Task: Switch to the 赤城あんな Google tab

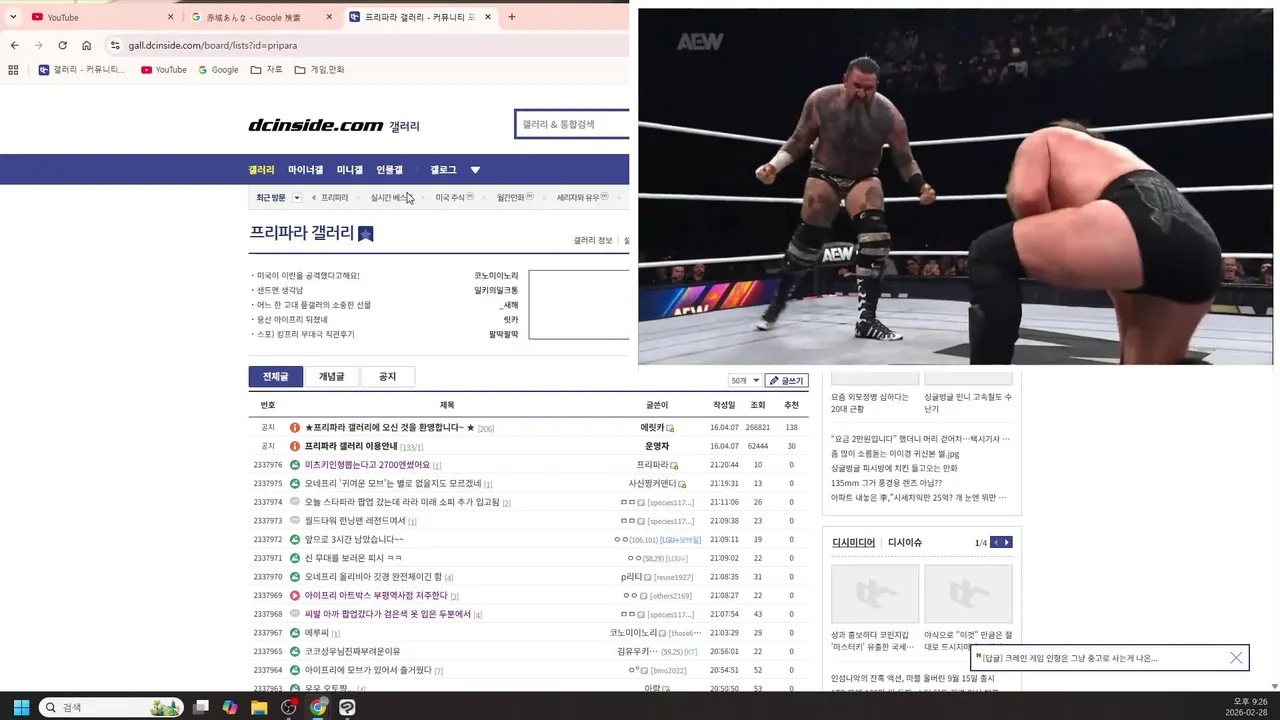Action: 261,17
